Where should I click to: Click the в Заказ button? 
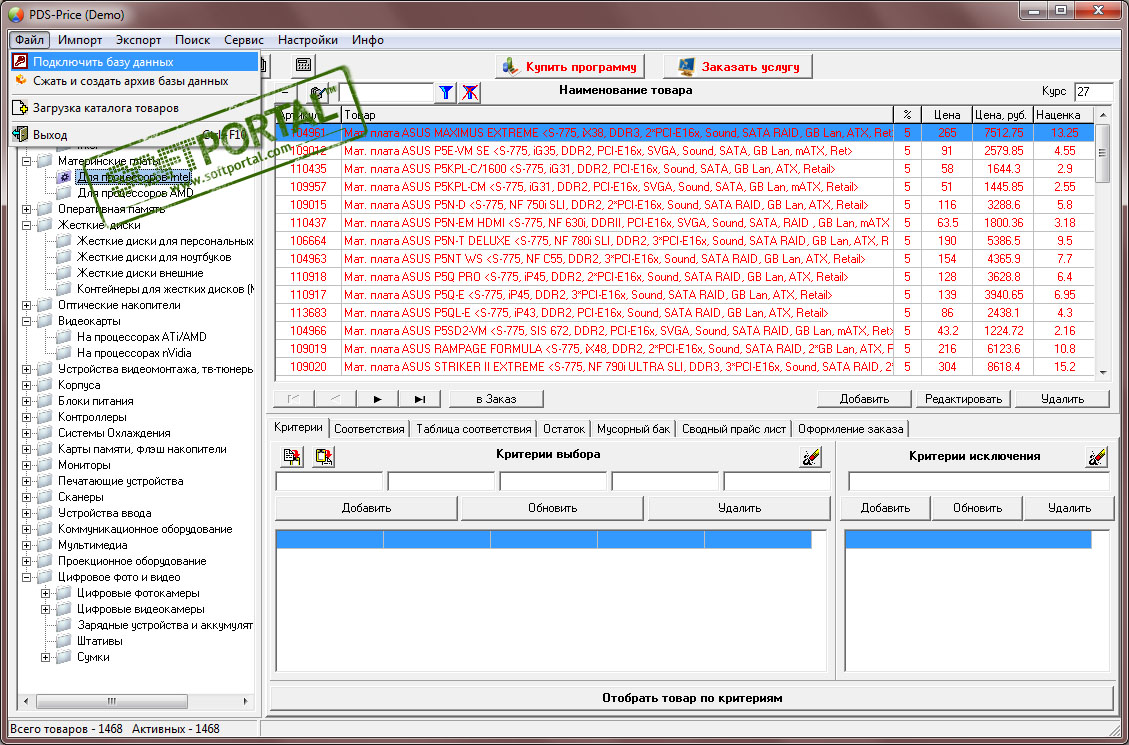coord(496,399)
